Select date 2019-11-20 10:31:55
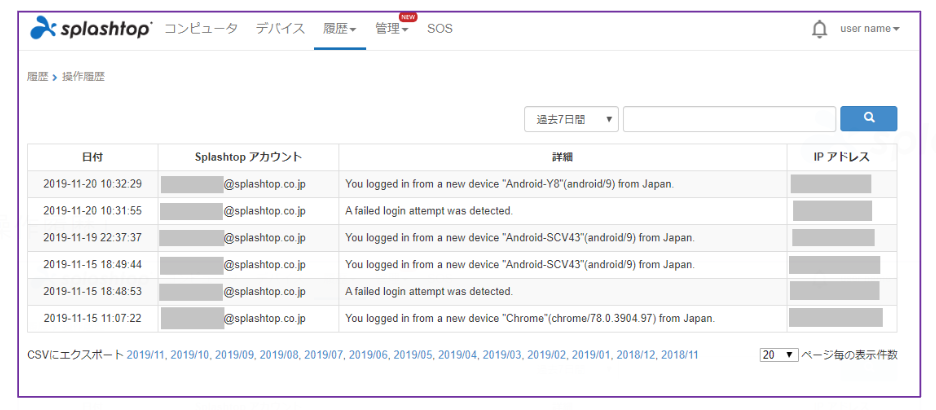The width and height of the screenshot is (936, 410). click(x=93, y=211)
